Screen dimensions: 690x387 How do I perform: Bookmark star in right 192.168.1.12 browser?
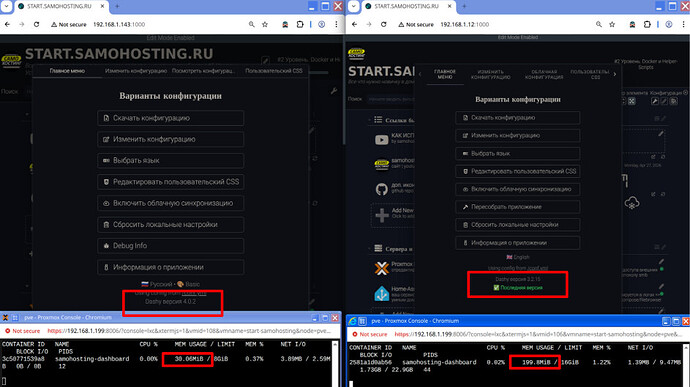(x=612, y=25)
